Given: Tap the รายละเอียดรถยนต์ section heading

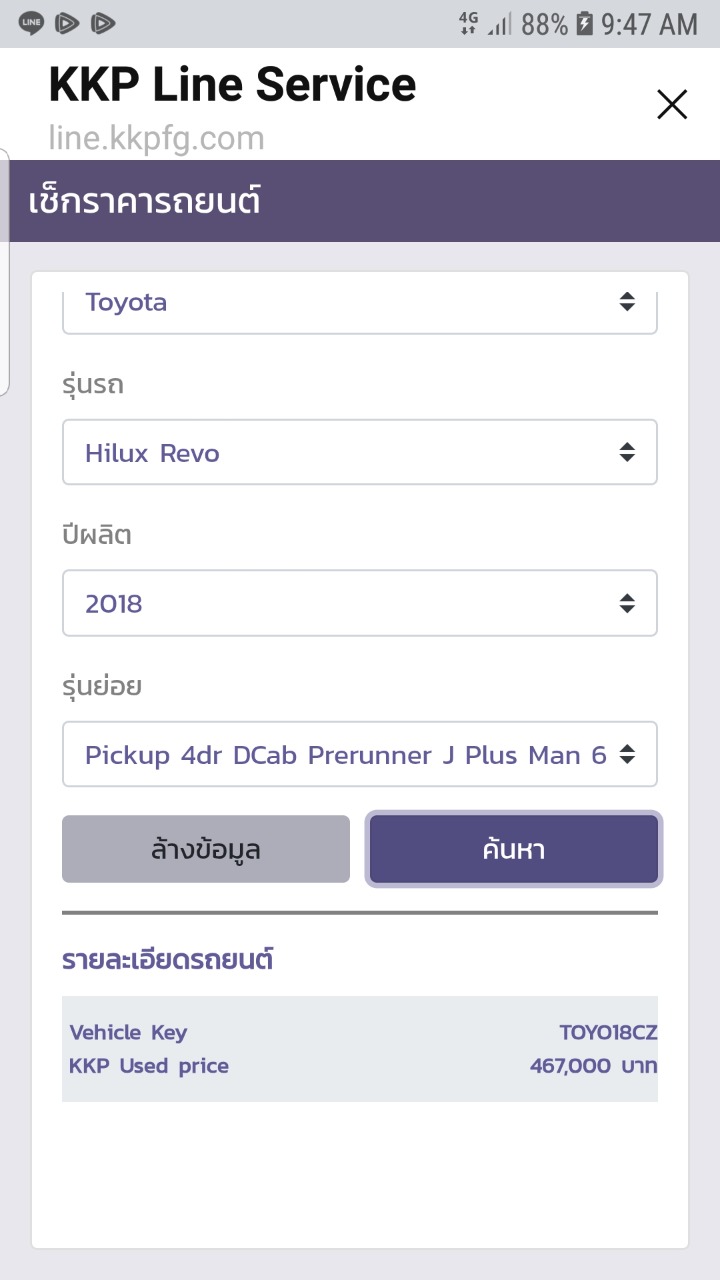Looking at the screenshot, I should 168,960.
